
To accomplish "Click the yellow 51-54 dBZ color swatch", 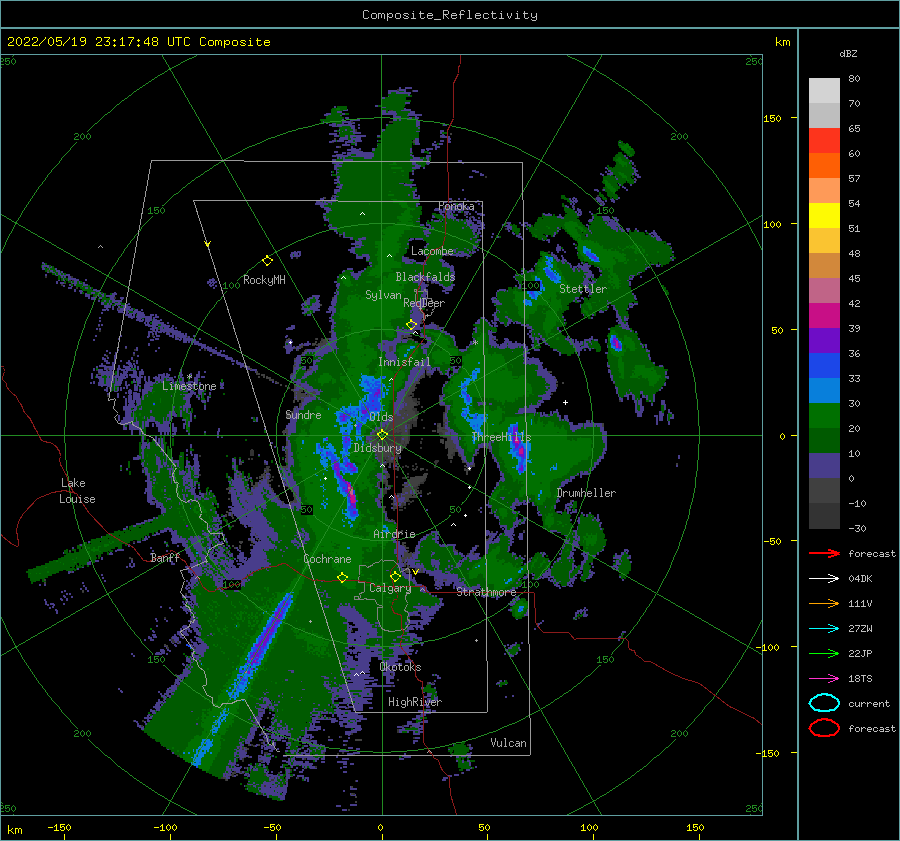I will coord(824,216).
